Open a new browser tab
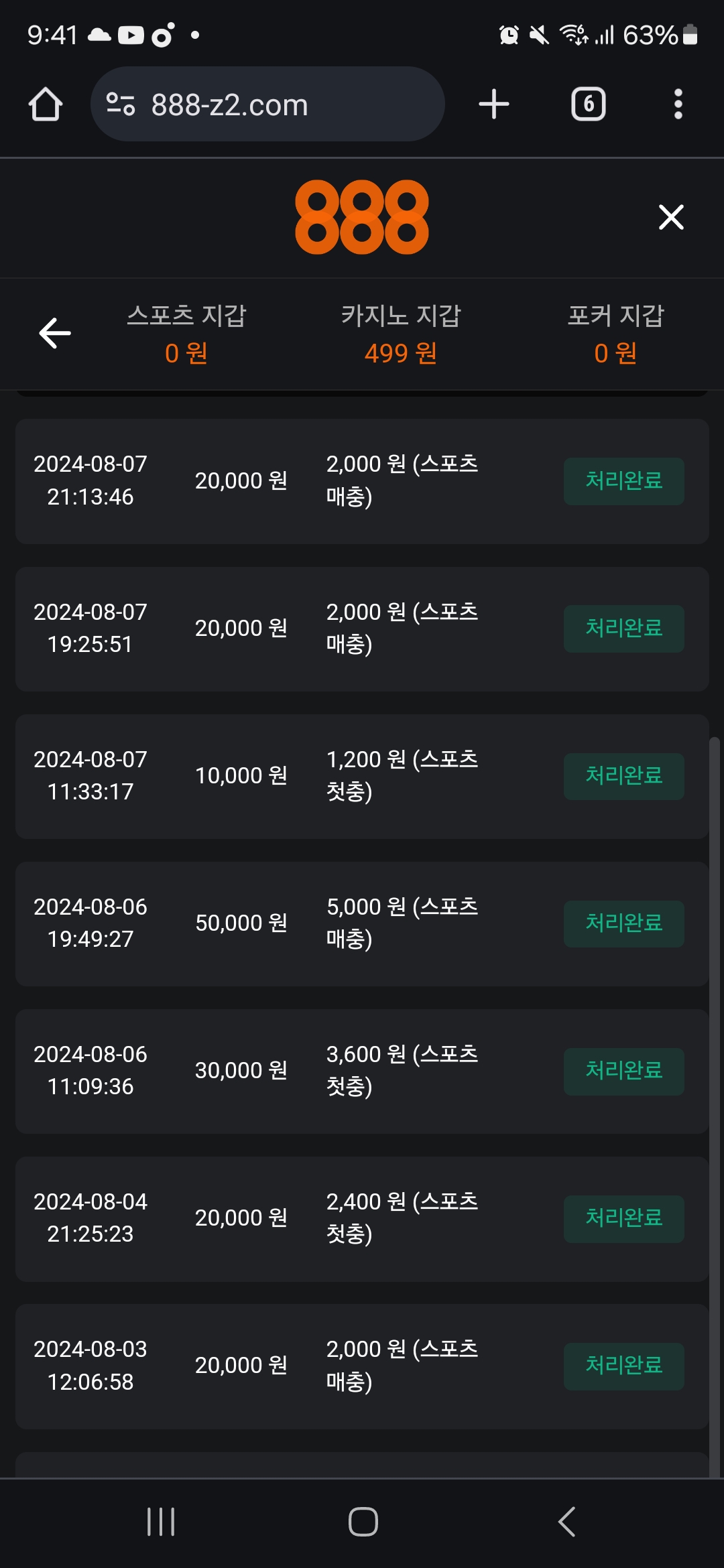The height and width of the screenshot is (1568, 724). (494, 105)
